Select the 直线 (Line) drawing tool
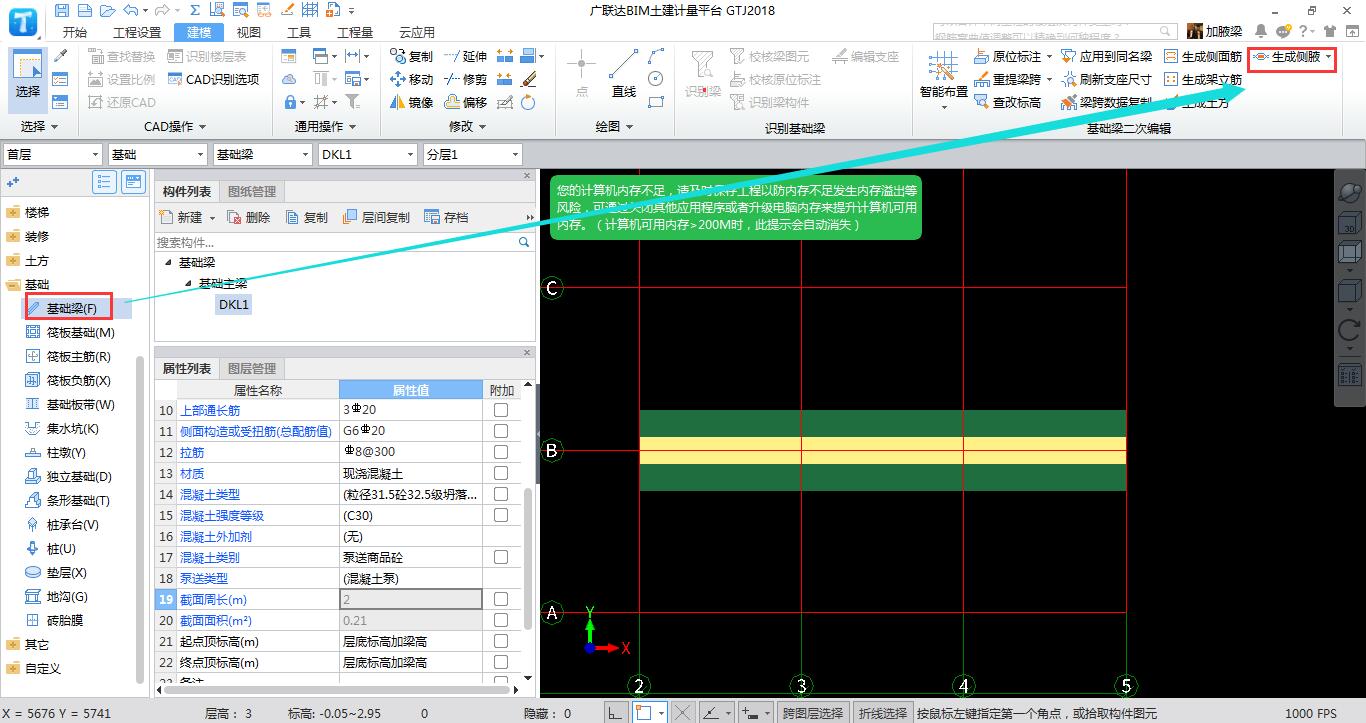Viewport: 1366px width, 723px height. coord(623,75)
